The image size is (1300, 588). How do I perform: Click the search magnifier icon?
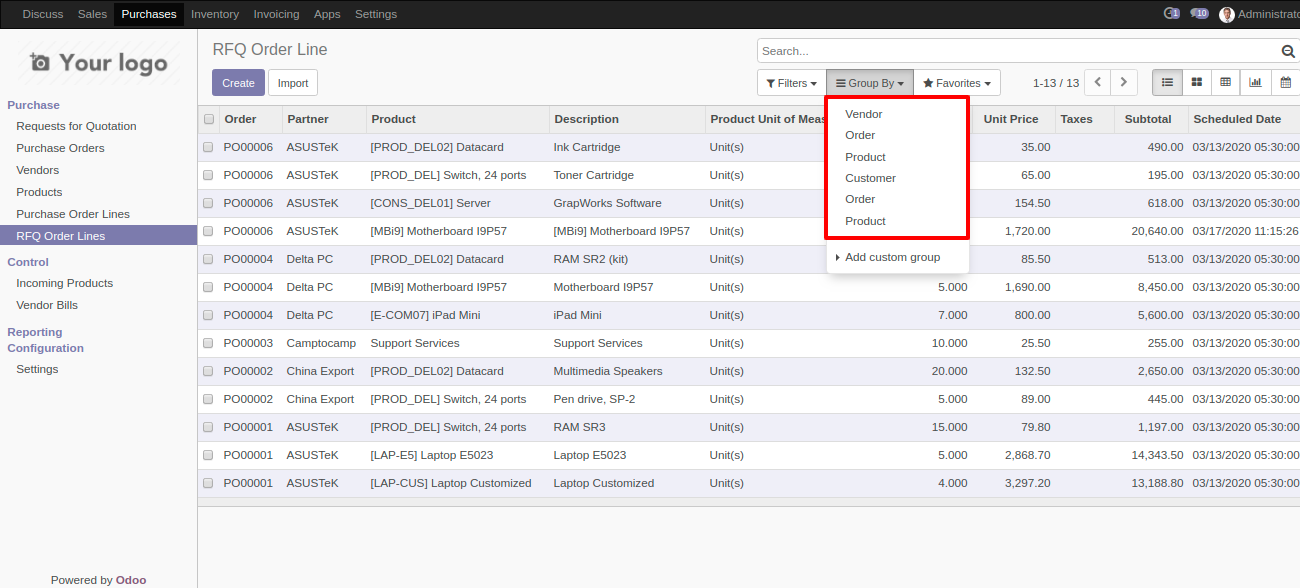point(1288,52)
